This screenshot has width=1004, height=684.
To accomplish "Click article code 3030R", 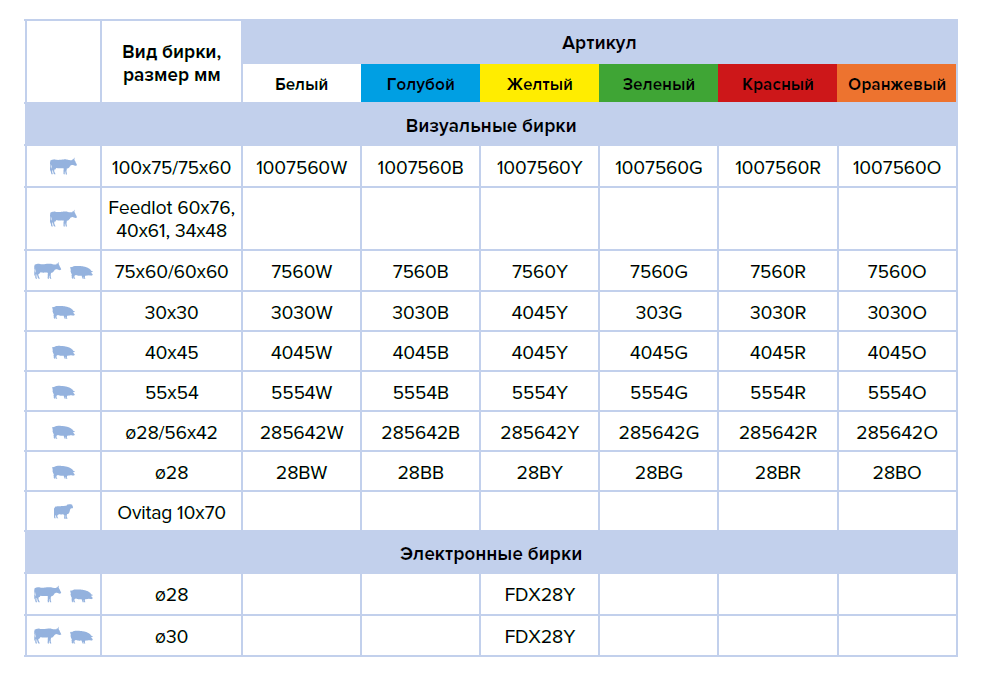I will coord(777,313).
